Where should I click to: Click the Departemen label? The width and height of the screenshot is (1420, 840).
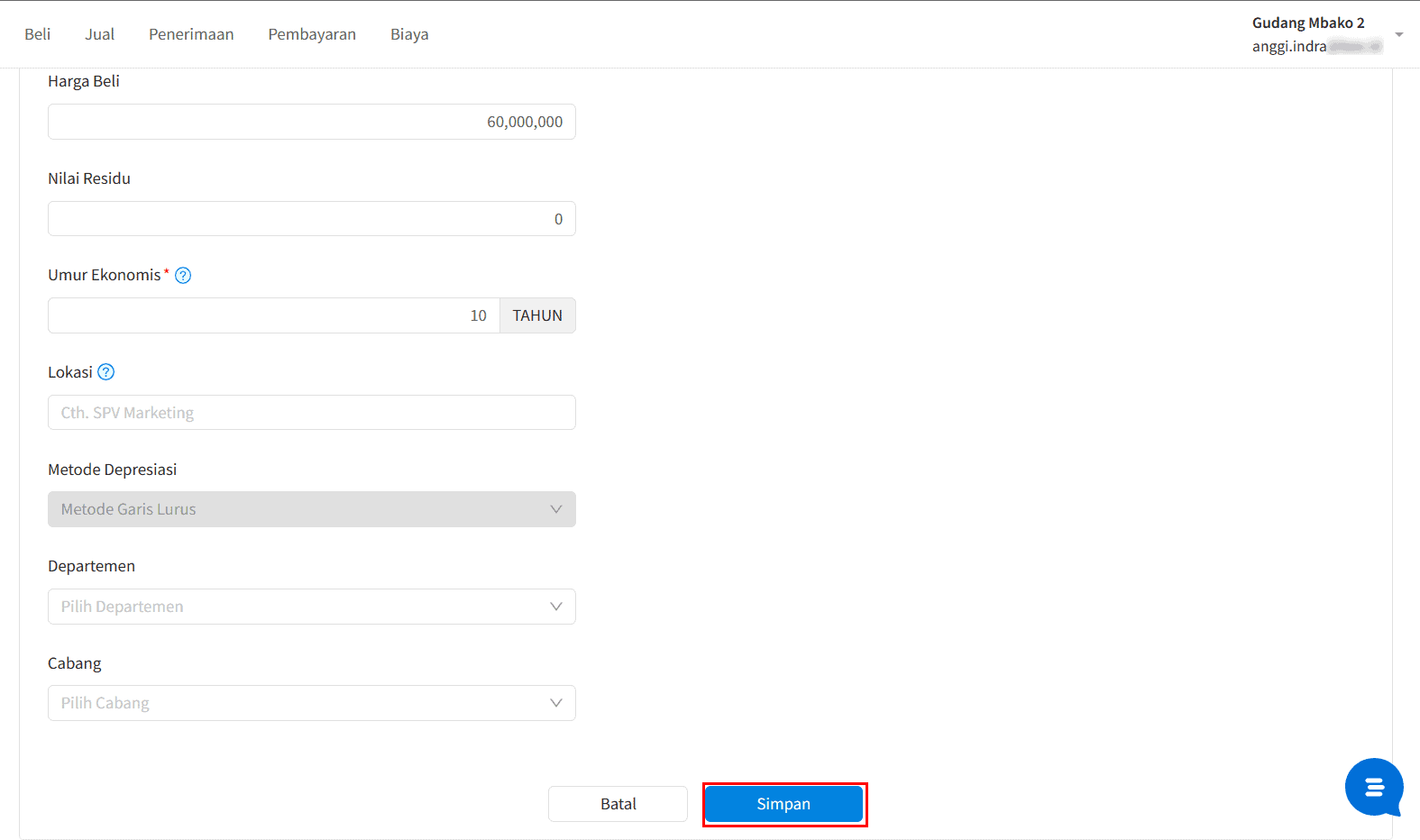point(92,566)
